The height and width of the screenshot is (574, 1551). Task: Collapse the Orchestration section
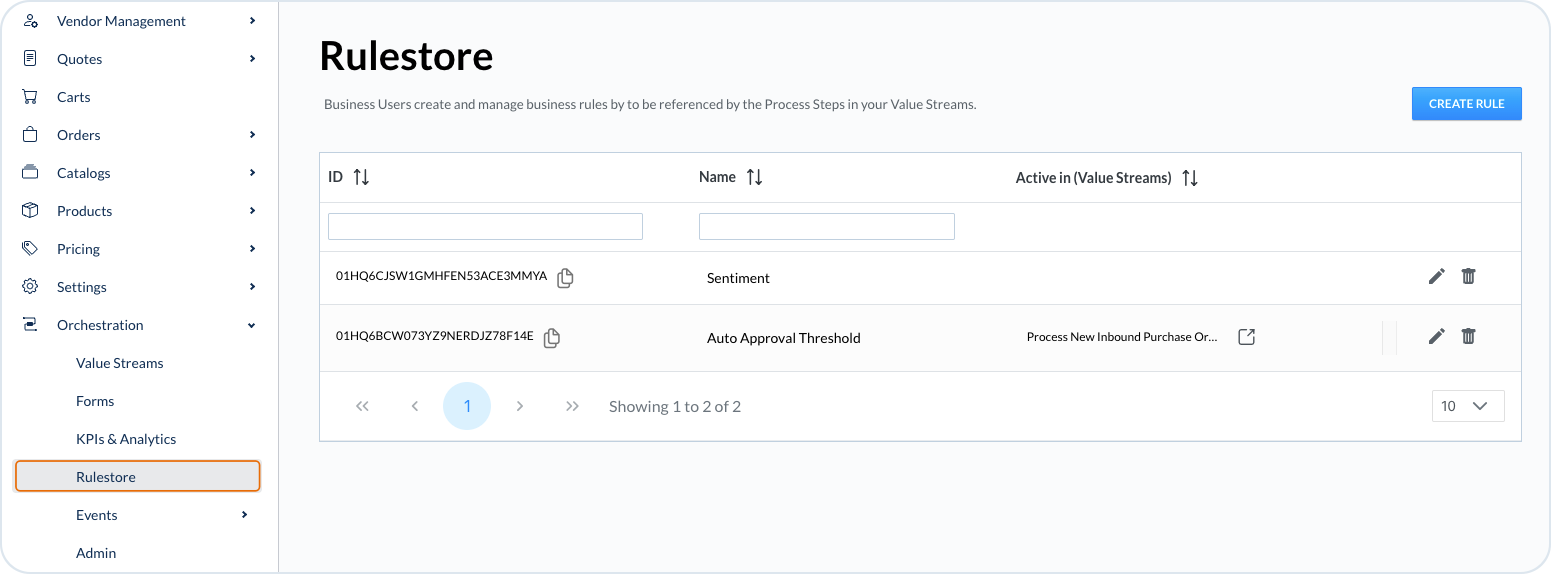click(252, 325)
